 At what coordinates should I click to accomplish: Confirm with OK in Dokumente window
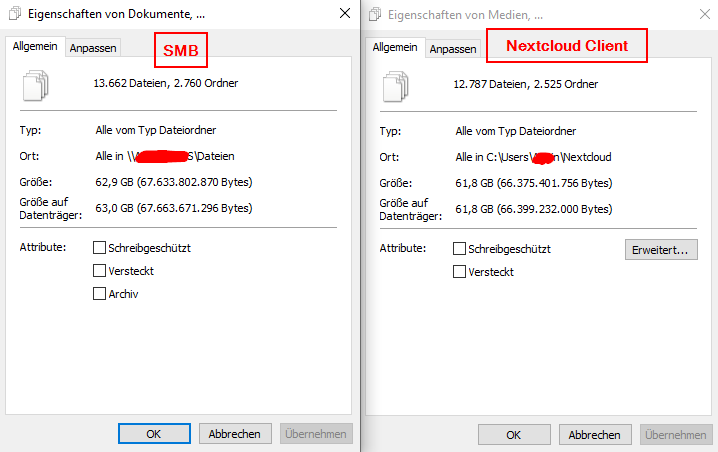click(154, 434)
